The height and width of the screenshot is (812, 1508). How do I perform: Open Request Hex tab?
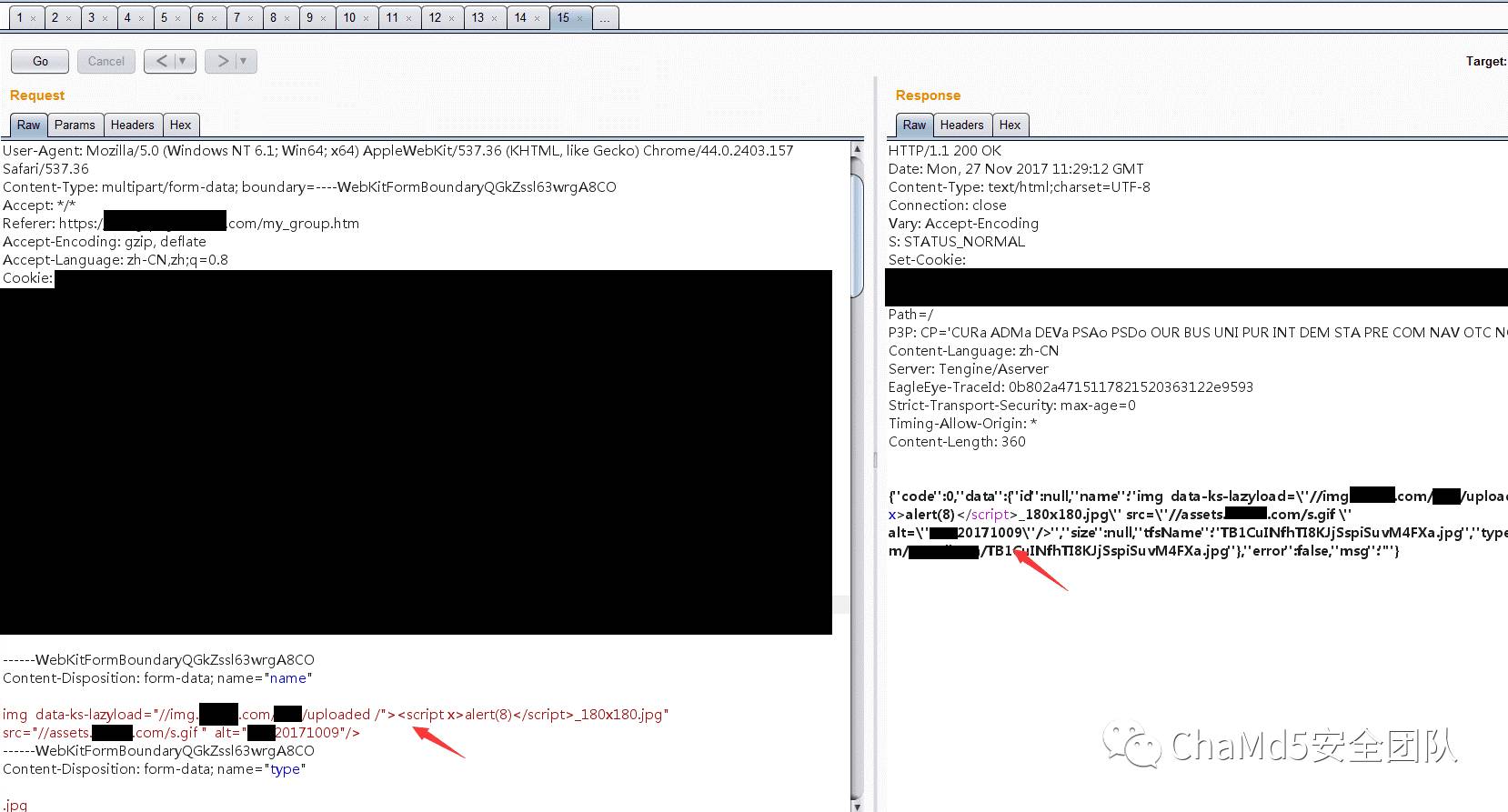pos(181,125)
